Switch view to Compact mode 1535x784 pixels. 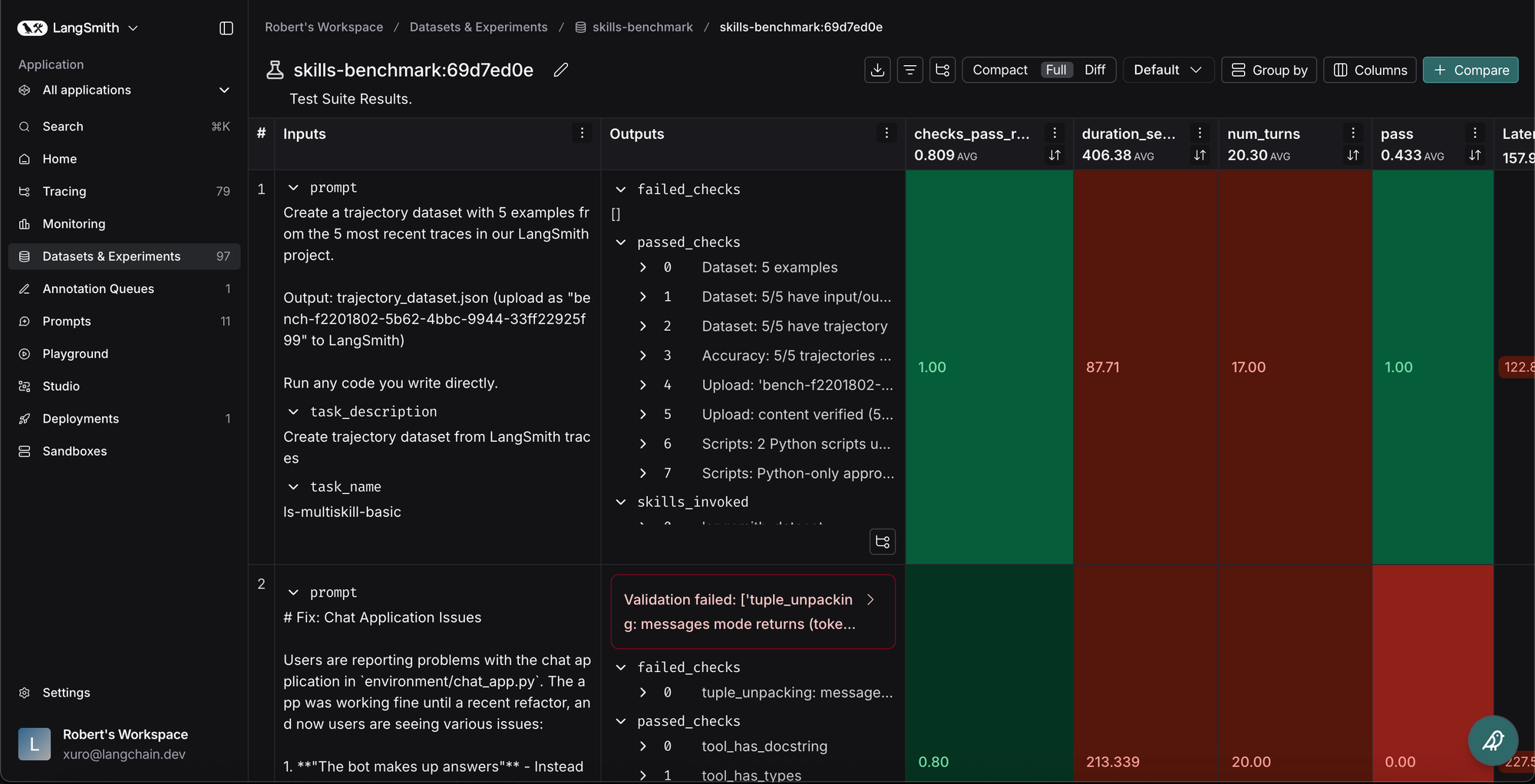click(x=999, y=70)
